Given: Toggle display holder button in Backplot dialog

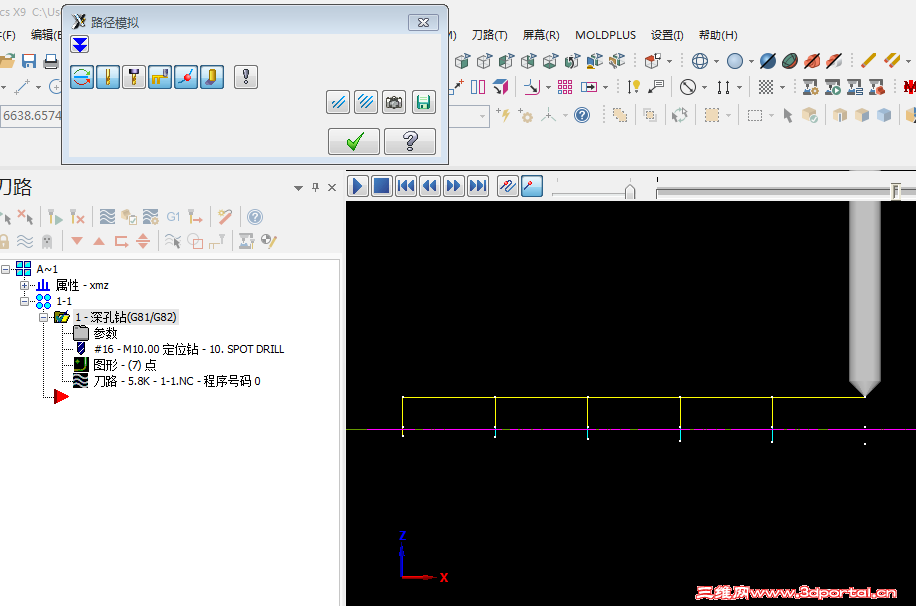Looking at the screenshot, I should tap(134, 77).
